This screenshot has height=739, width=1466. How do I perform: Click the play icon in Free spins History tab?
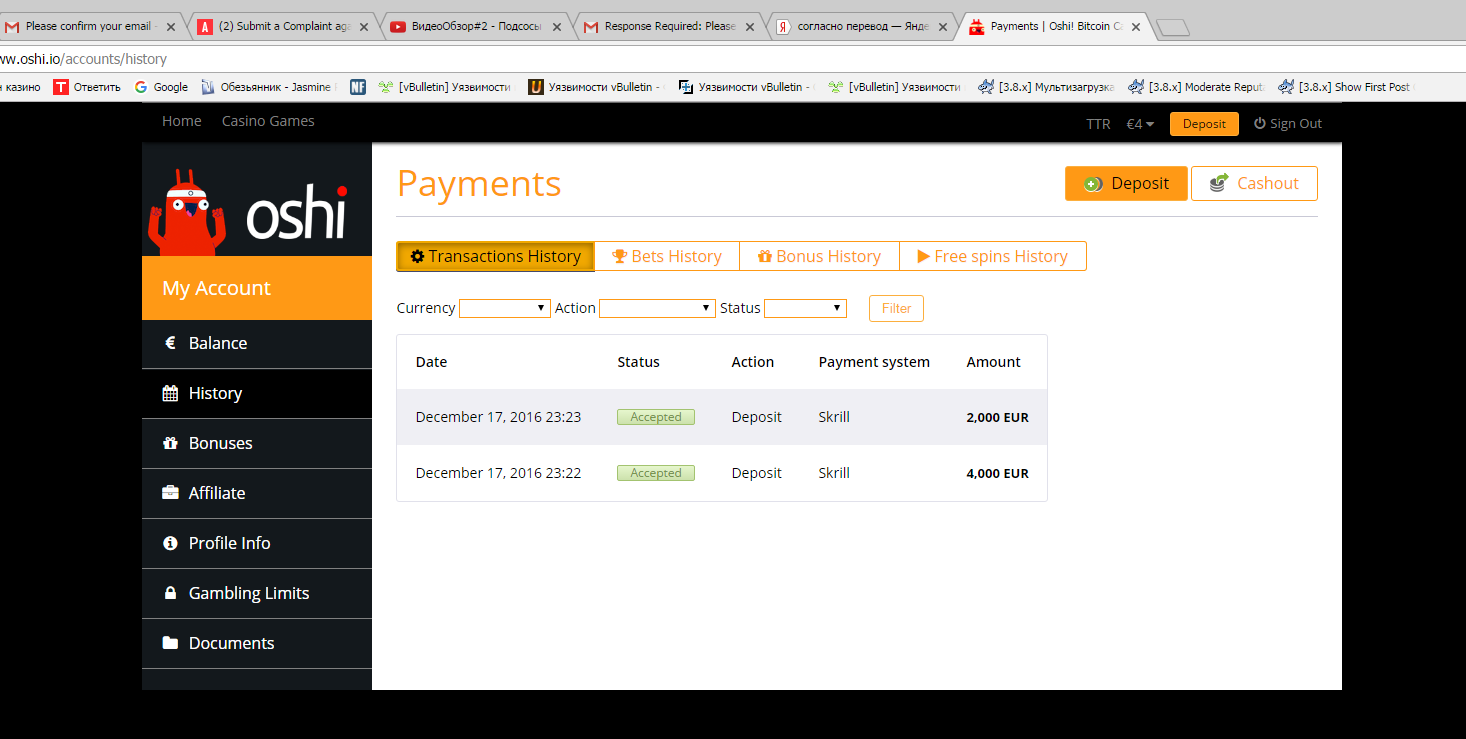click(x=924, y=256)
